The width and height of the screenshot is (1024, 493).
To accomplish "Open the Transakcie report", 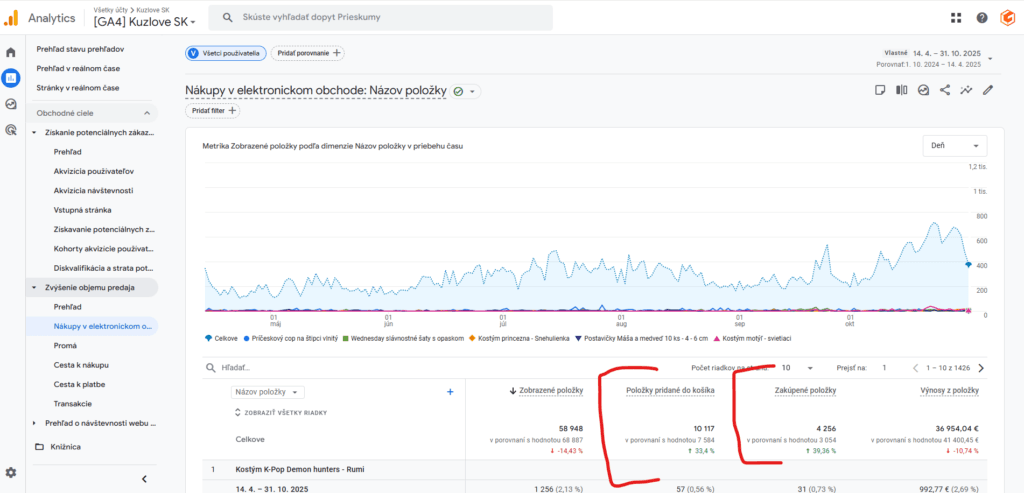I will tap(73, 404).
